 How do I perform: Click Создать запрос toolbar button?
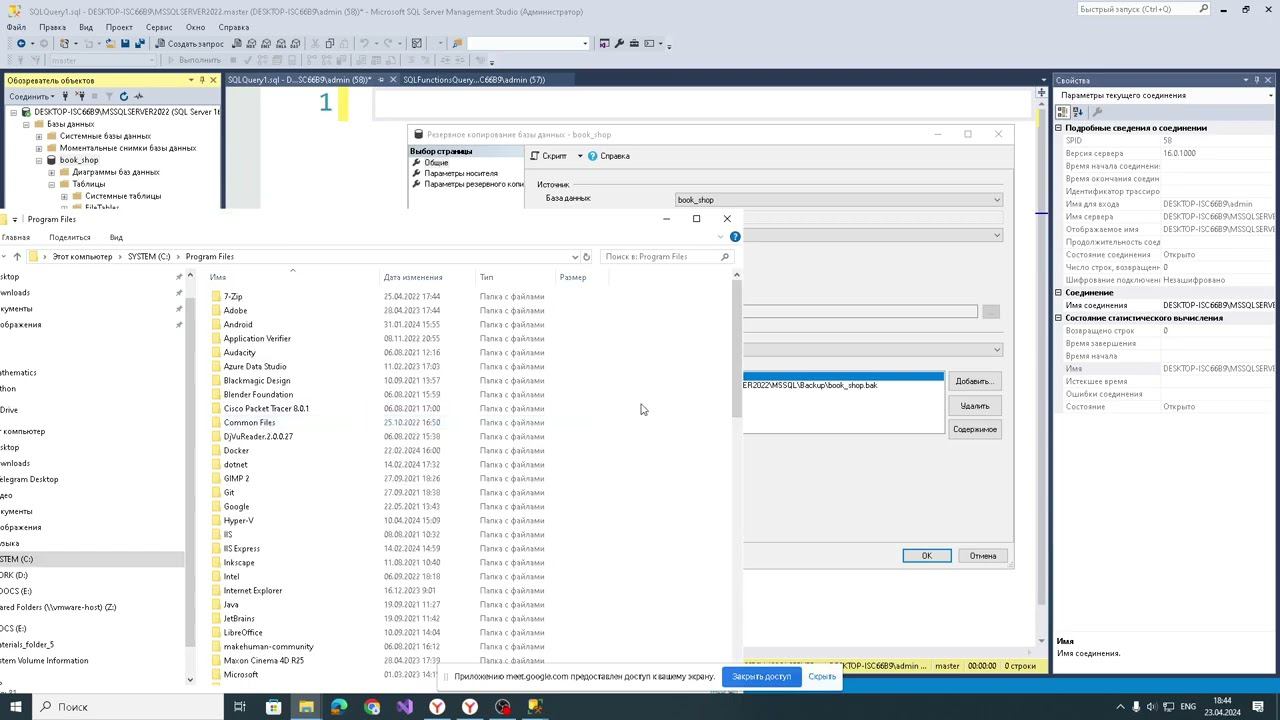pyautogui.click(x=190, y=44)
